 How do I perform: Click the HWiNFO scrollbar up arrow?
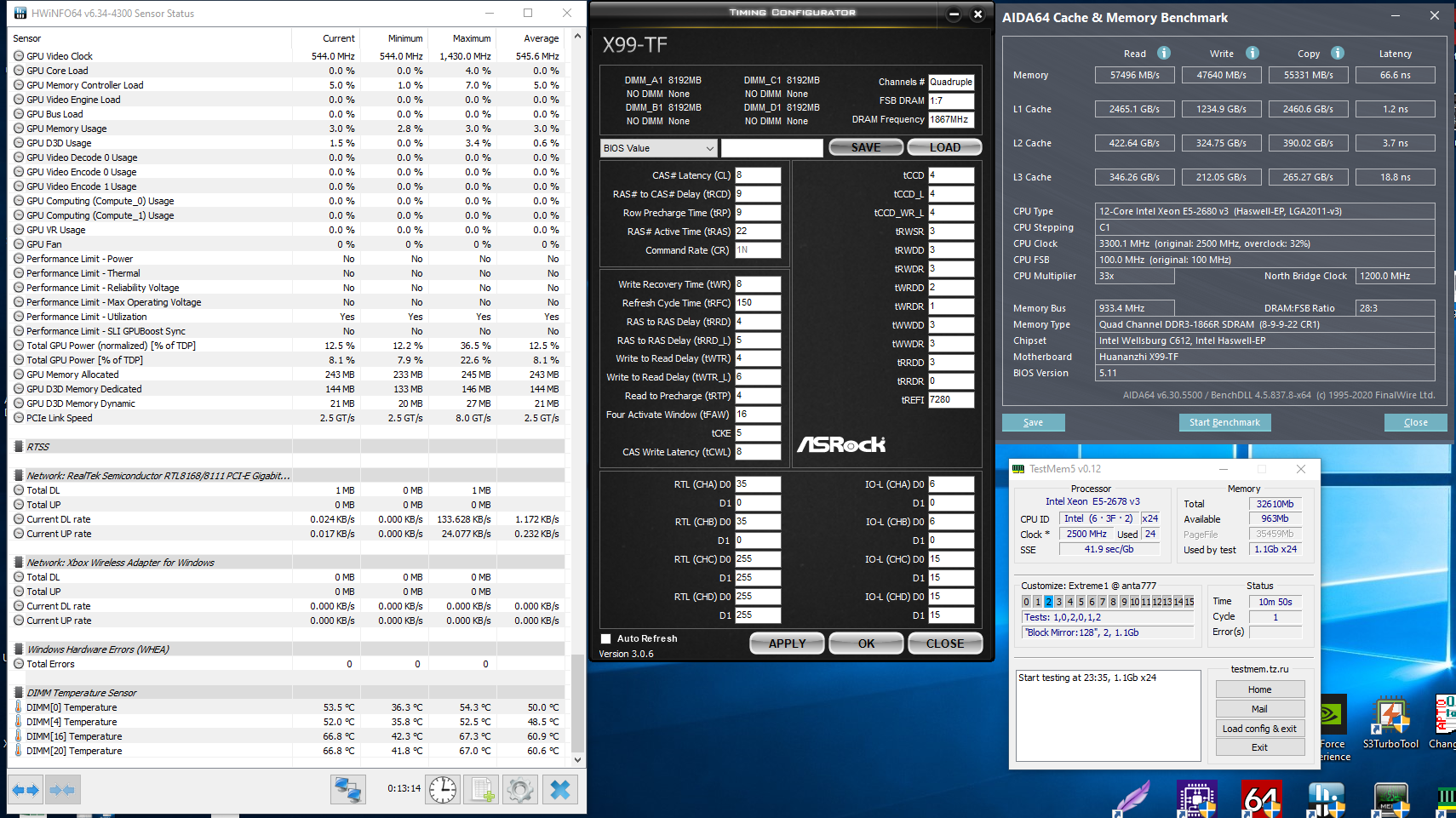pos(578,37)
